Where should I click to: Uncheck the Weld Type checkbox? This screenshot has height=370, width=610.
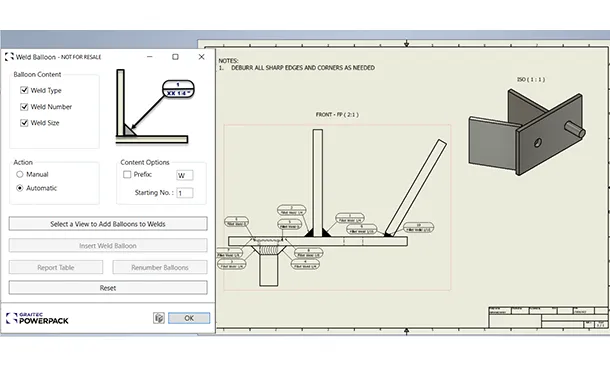pyautogui.click(x=24, y=90)
